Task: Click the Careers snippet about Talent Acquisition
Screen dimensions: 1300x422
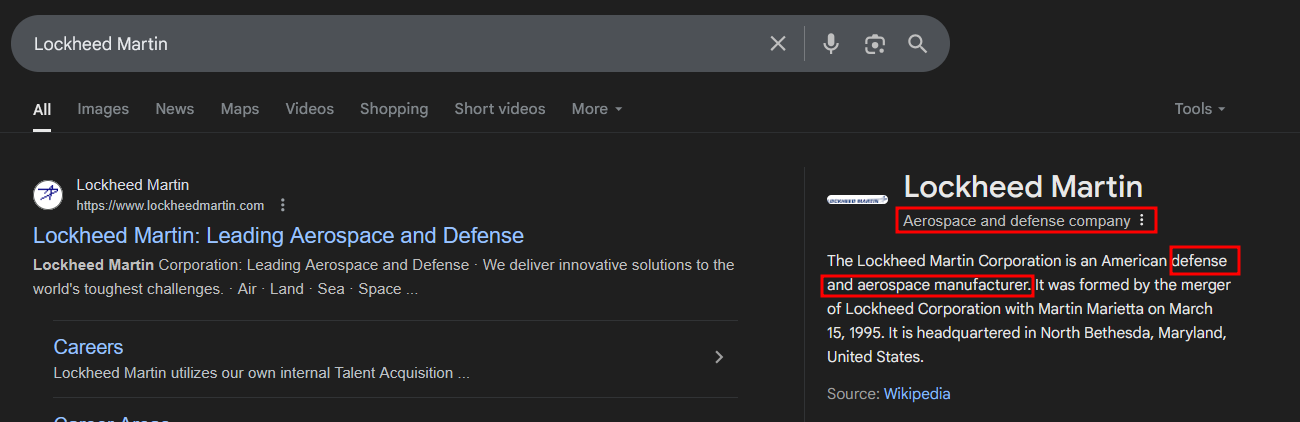Action: (x=262, y=373)
